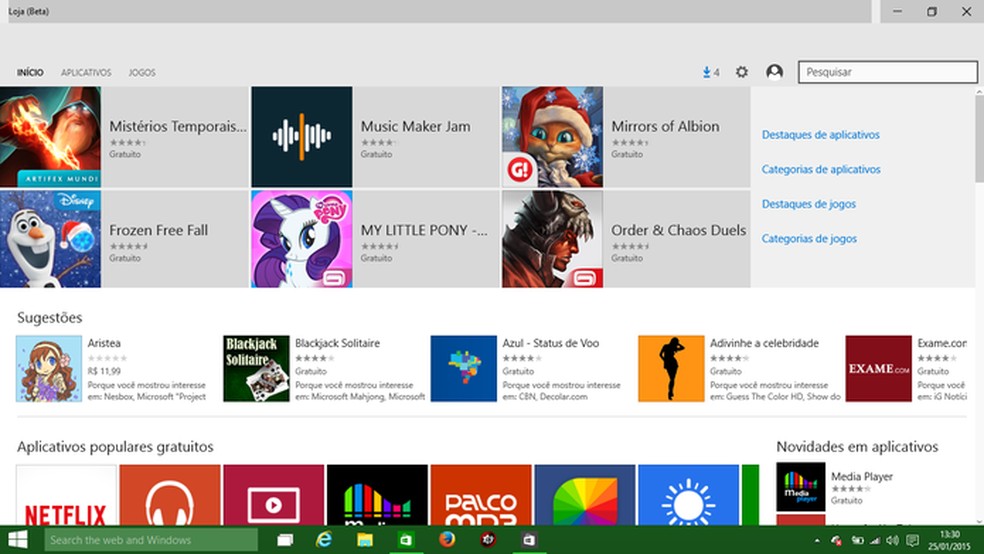Open Media Player icon under Novidades

pyautogui.click(x=801, y=487)
